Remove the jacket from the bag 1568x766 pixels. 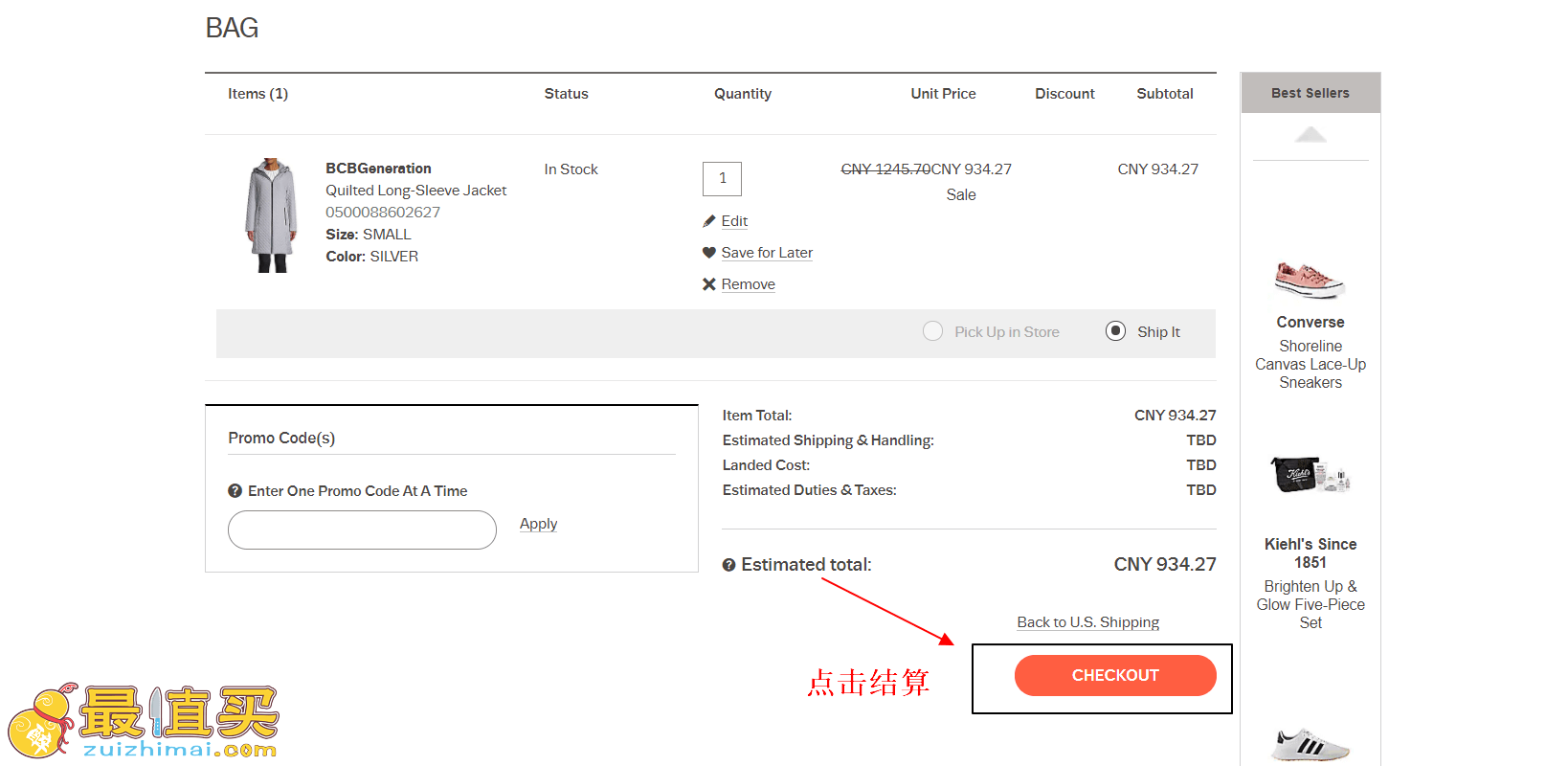[749, 284]
